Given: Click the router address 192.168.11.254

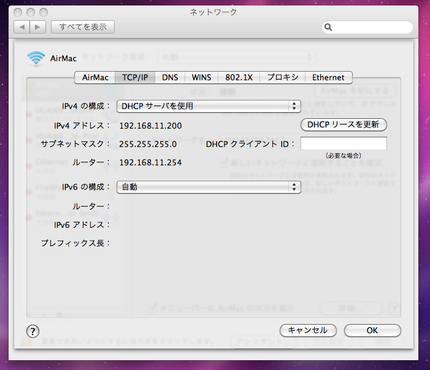Looking at the screenshot, I should pos(151,163).
